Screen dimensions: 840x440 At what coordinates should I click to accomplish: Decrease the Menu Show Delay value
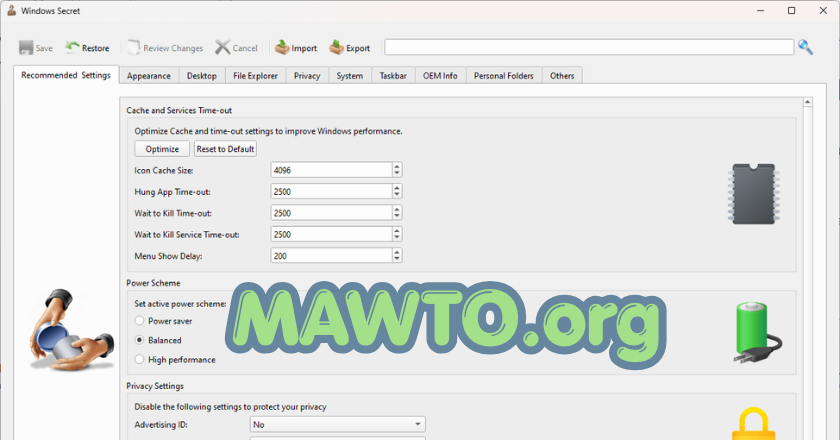pos(397,259)
